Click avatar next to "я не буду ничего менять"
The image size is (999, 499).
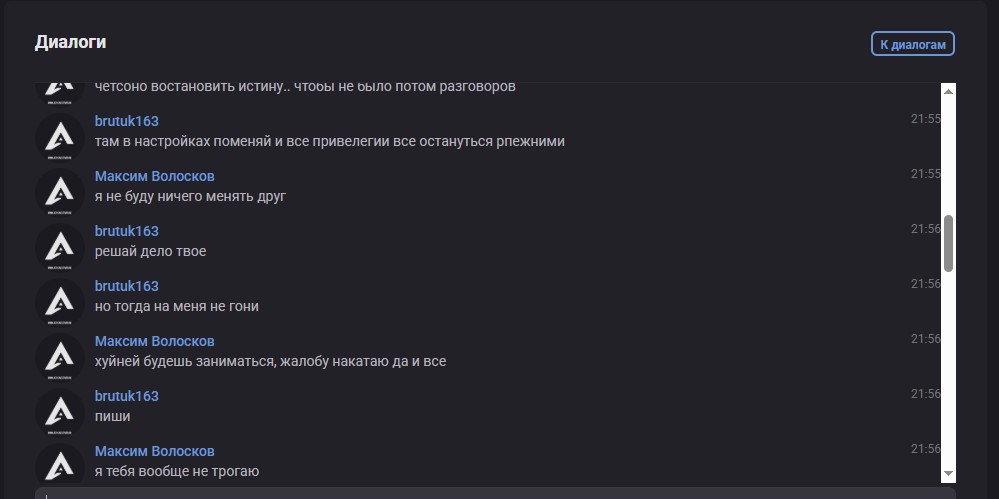[x=60, y=191]
